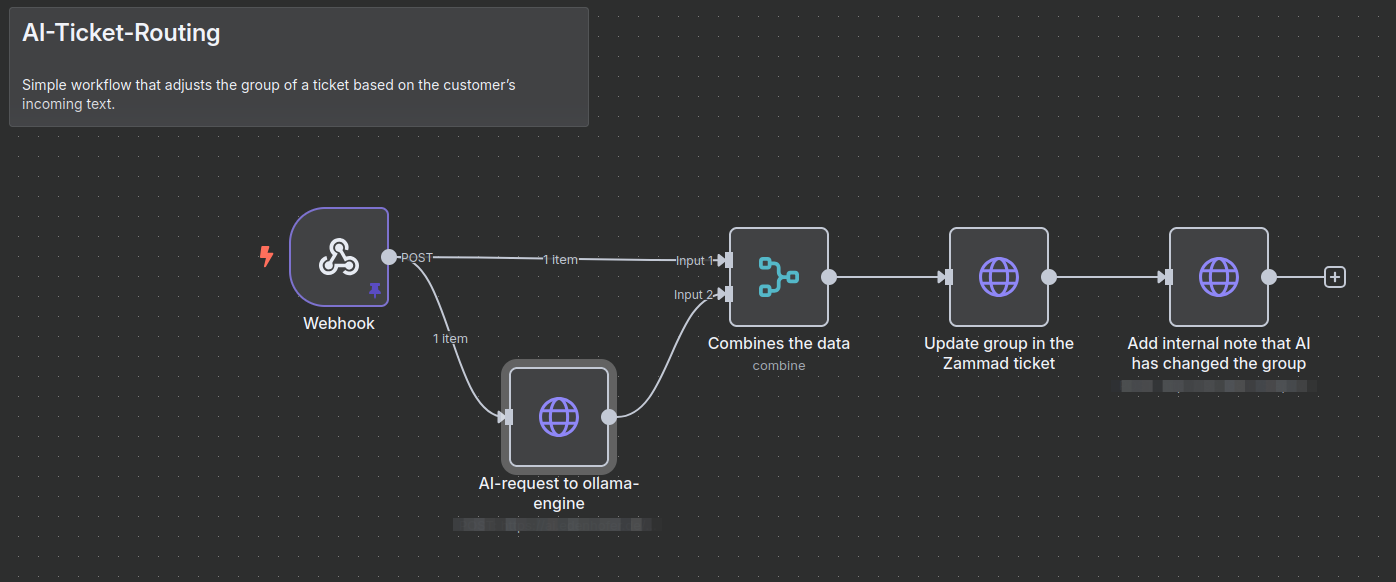Viewport: 1396px width, 582px height.
Task: Select the workflow title AI-Ticket-Routing
Action: pos(120,32)
